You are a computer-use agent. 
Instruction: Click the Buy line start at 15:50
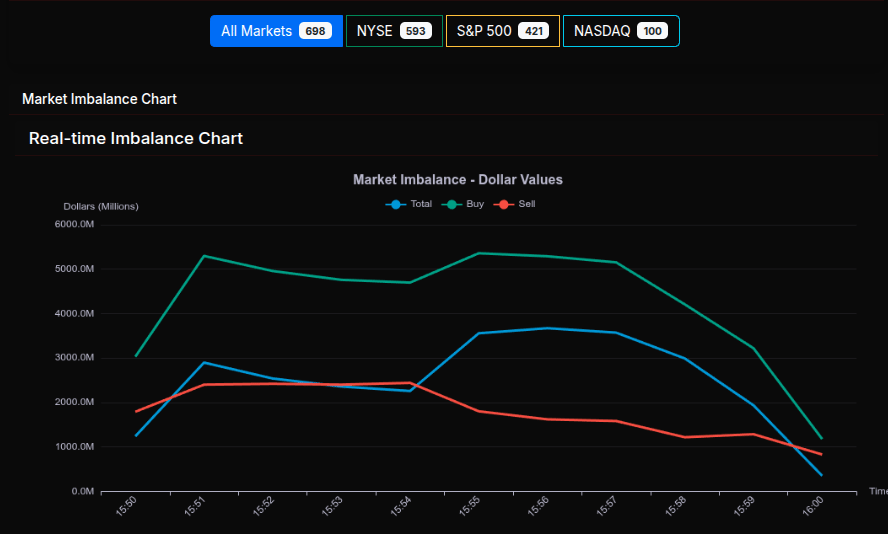click(x=136, y=356)
